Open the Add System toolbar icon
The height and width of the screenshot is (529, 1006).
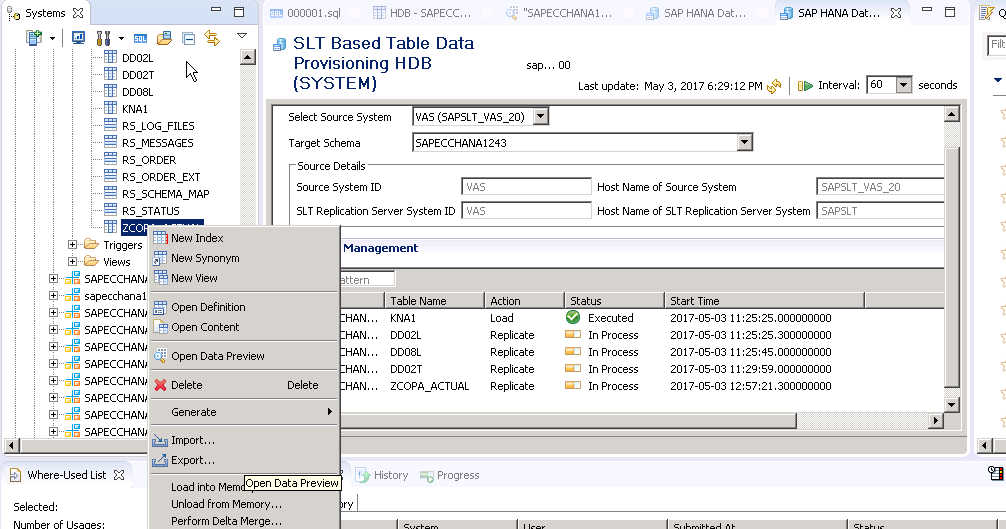[33, 38]
